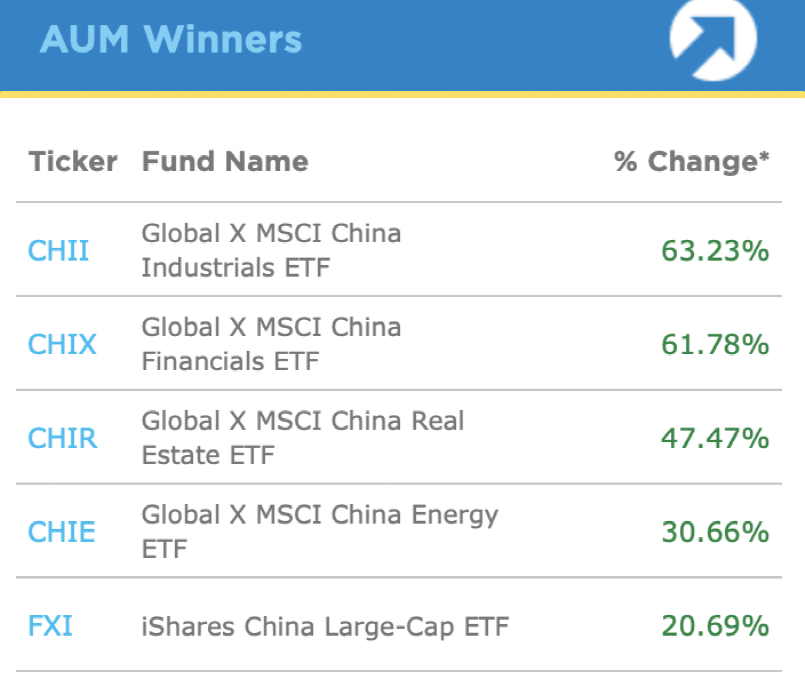Click the 20.69% change value
This screenshot has width=805, height=677.
pyautogui.click(x=714, y=627)
